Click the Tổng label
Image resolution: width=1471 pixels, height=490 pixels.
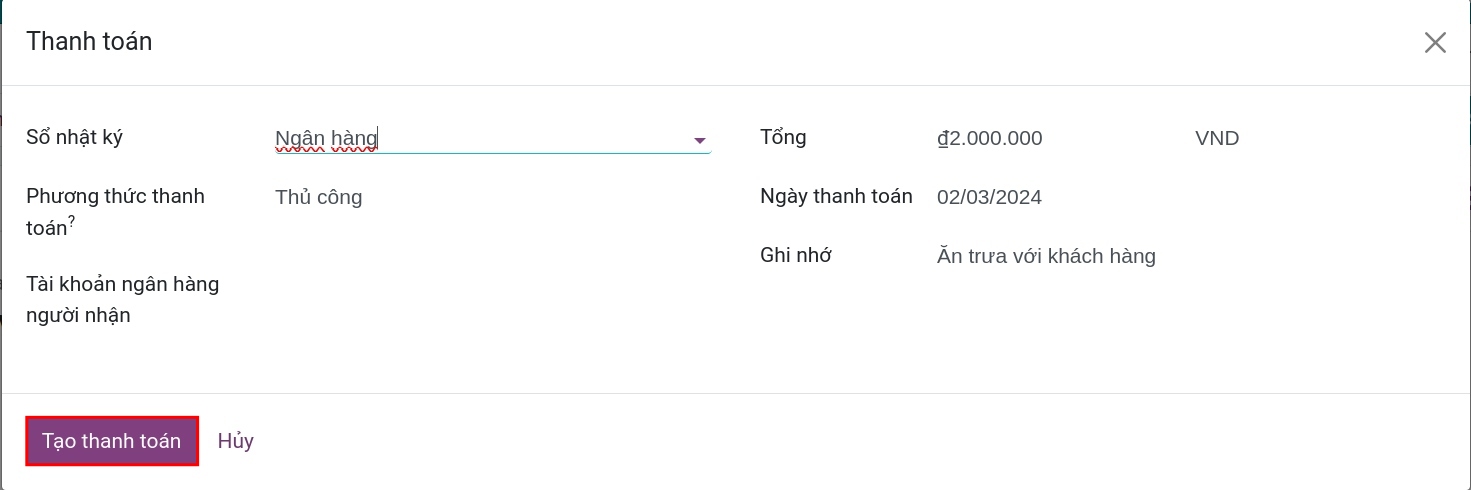point(783,138)
